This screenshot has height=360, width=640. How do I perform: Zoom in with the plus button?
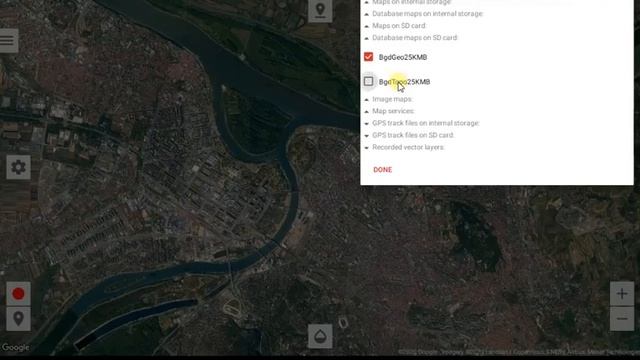click(x=622, y=293)
